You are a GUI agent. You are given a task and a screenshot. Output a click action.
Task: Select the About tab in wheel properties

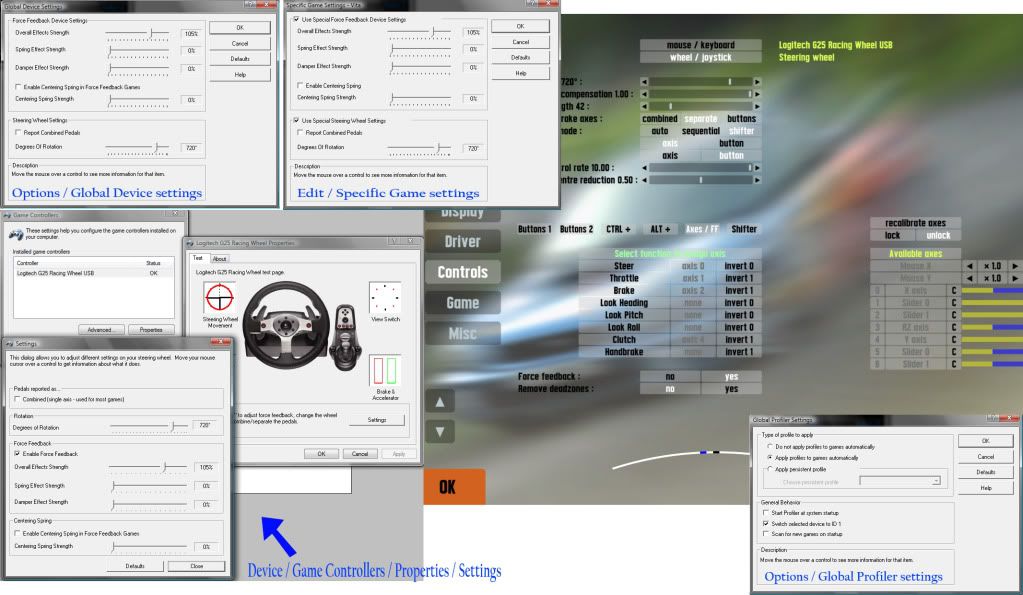point(219,258)
